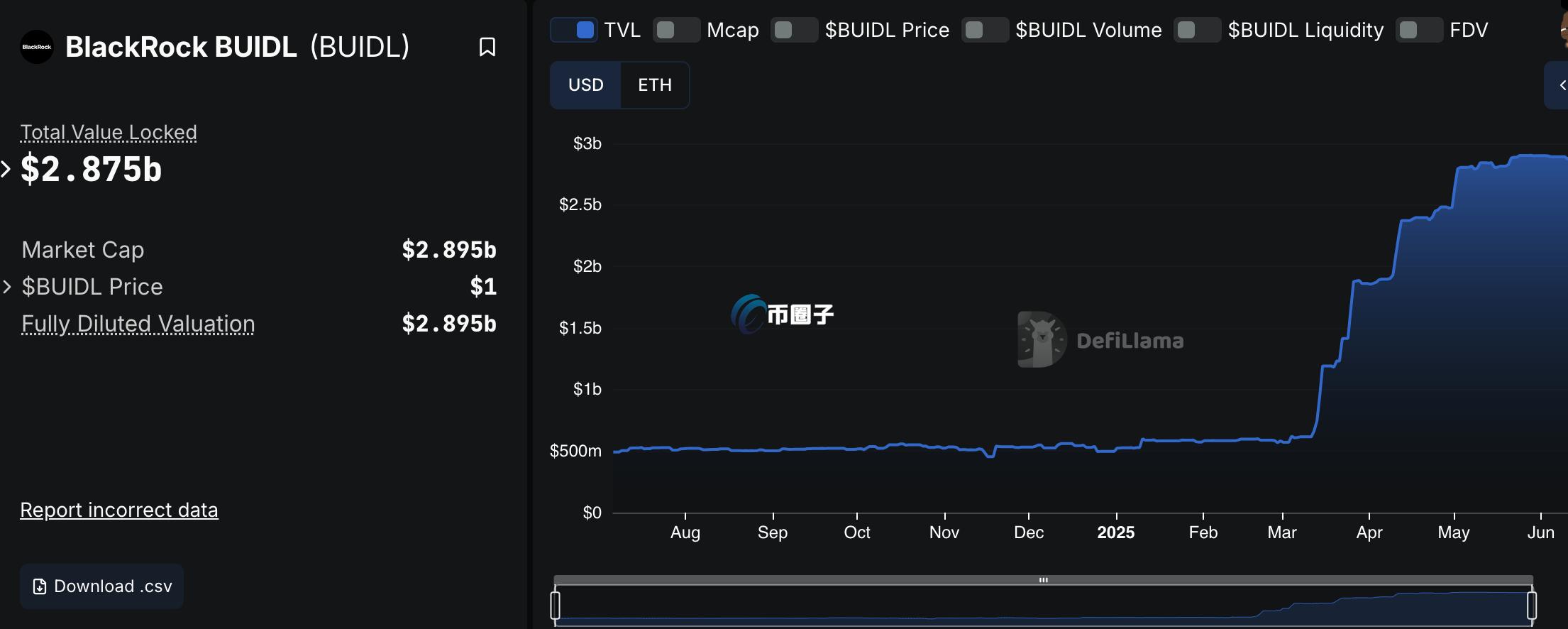Enable the $BUIDL Price series
Image resolution: width=1568 pixels, height=629 pixels.
pyautogui.click(x=794, y=30)
